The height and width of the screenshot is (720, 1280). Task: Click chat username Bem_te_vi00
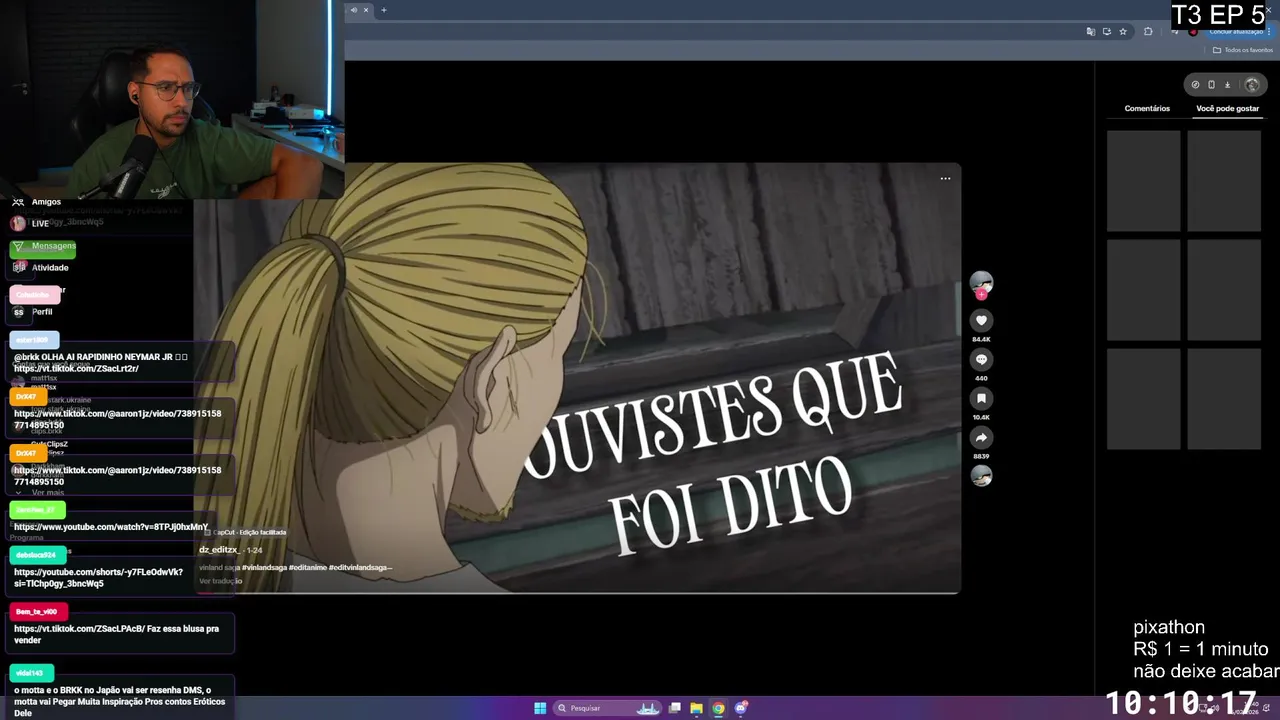coord(37,611)
